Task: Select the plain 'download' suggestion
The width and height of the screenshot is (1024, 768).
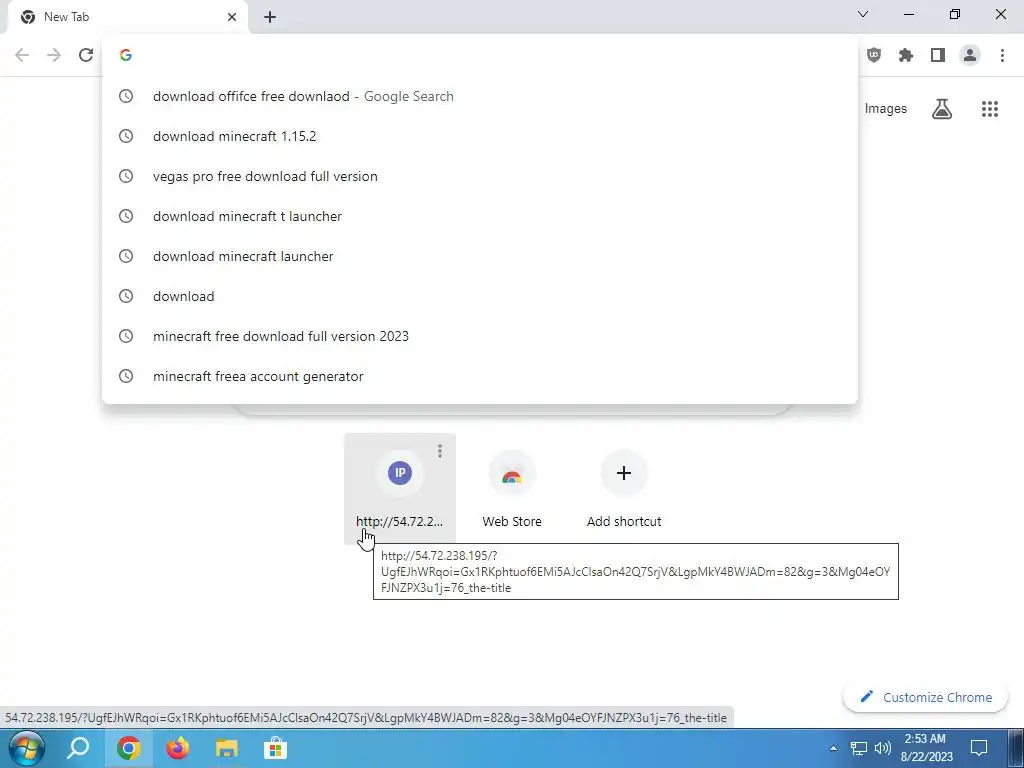Action: point(479,296)
